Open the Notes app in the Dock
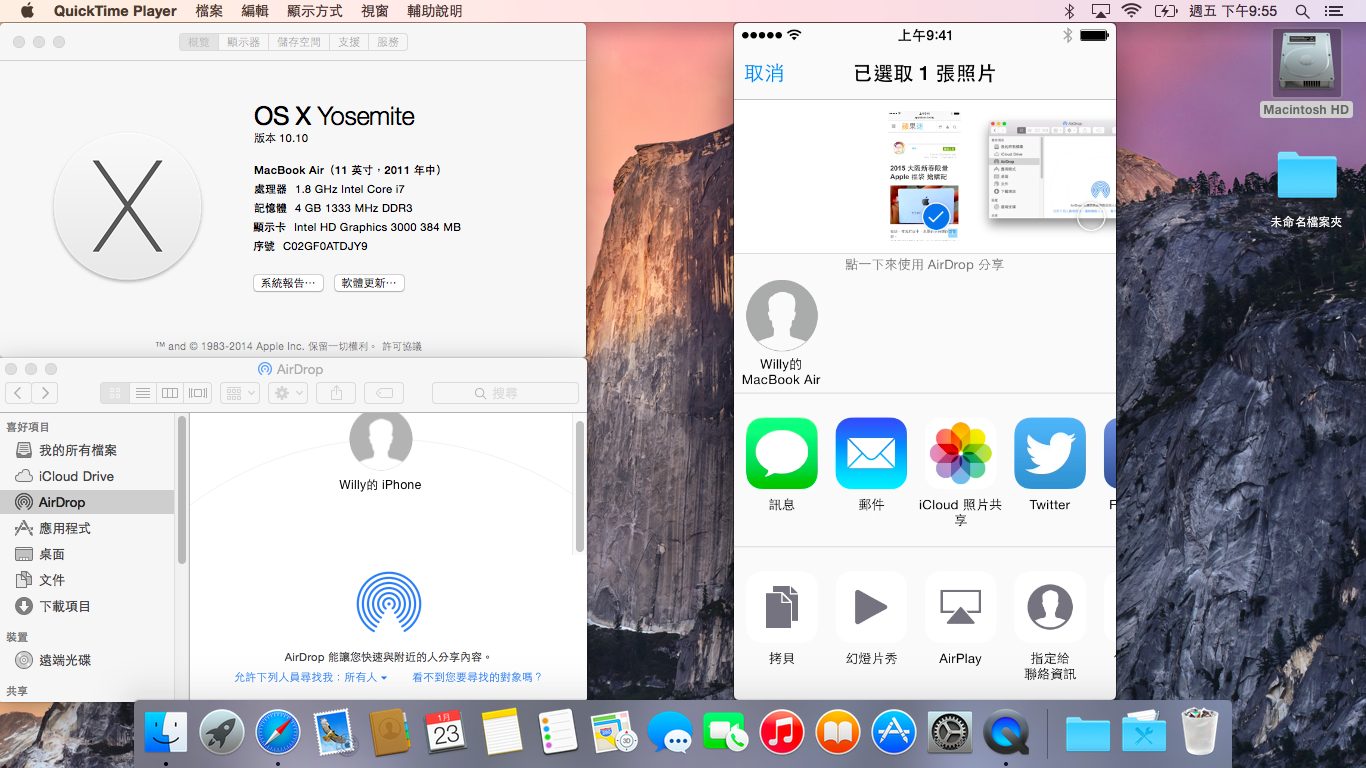The width and height of the screenshot is (1366, 768). pyautogui.click(x=502, y=733)
